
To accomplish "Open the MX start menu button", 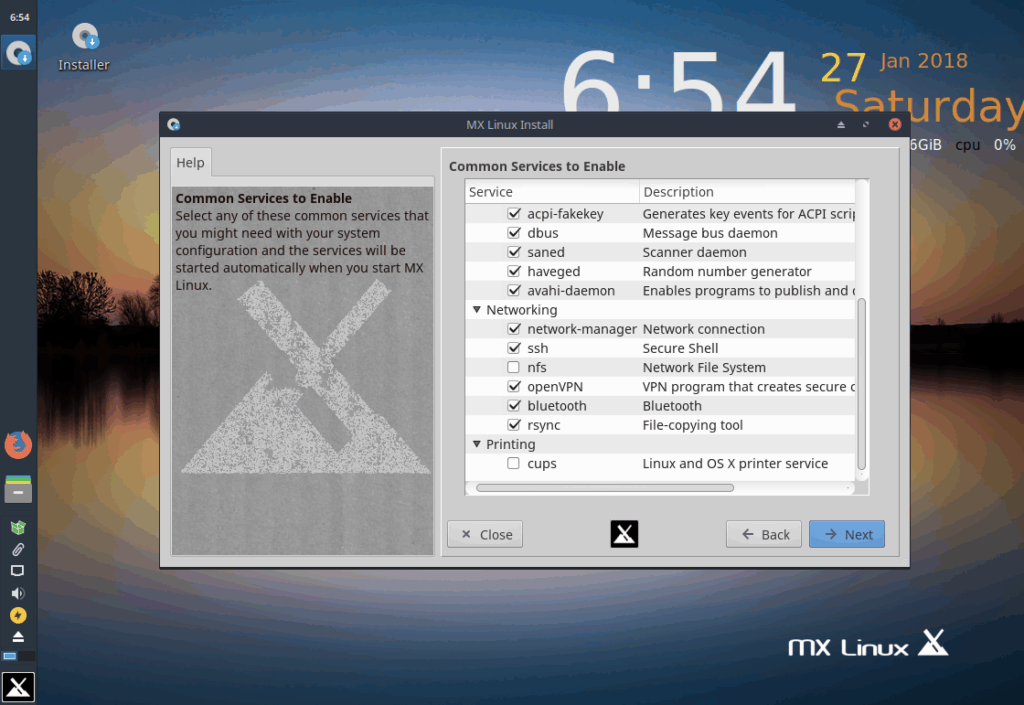I will point(18,687).
